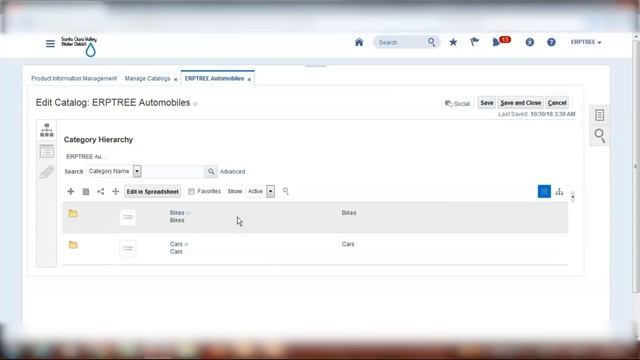Go to the Home icon
Screen dimensions: 640x360
[x=359, y=42]
